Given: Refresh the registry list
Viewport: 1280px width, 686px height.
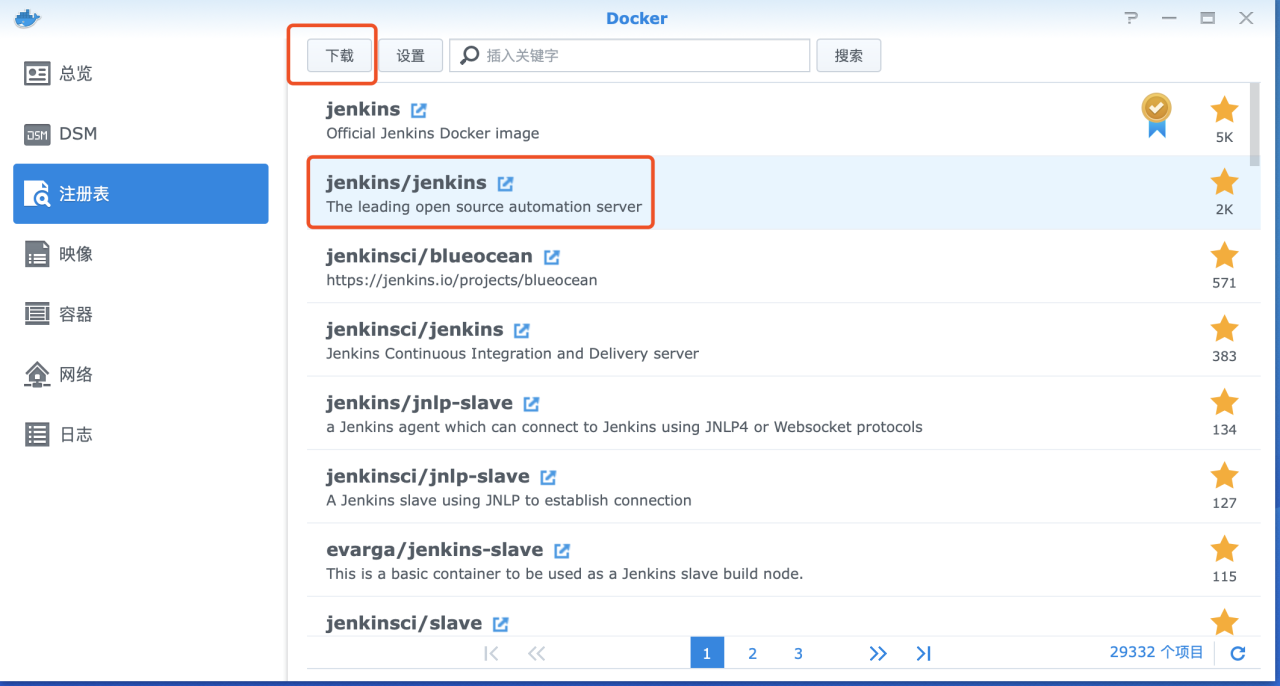Looking at the screenshot, I should [1238, 653].
